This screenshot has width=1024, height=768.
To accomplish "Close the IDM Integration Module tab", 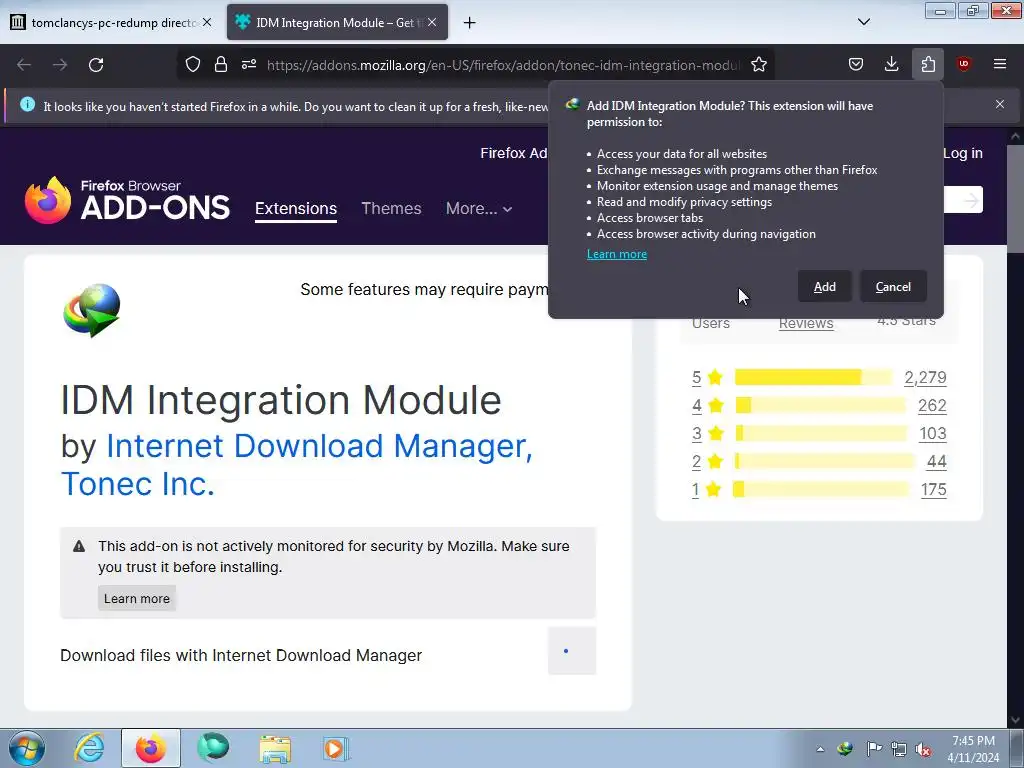I will pos(432,22).
